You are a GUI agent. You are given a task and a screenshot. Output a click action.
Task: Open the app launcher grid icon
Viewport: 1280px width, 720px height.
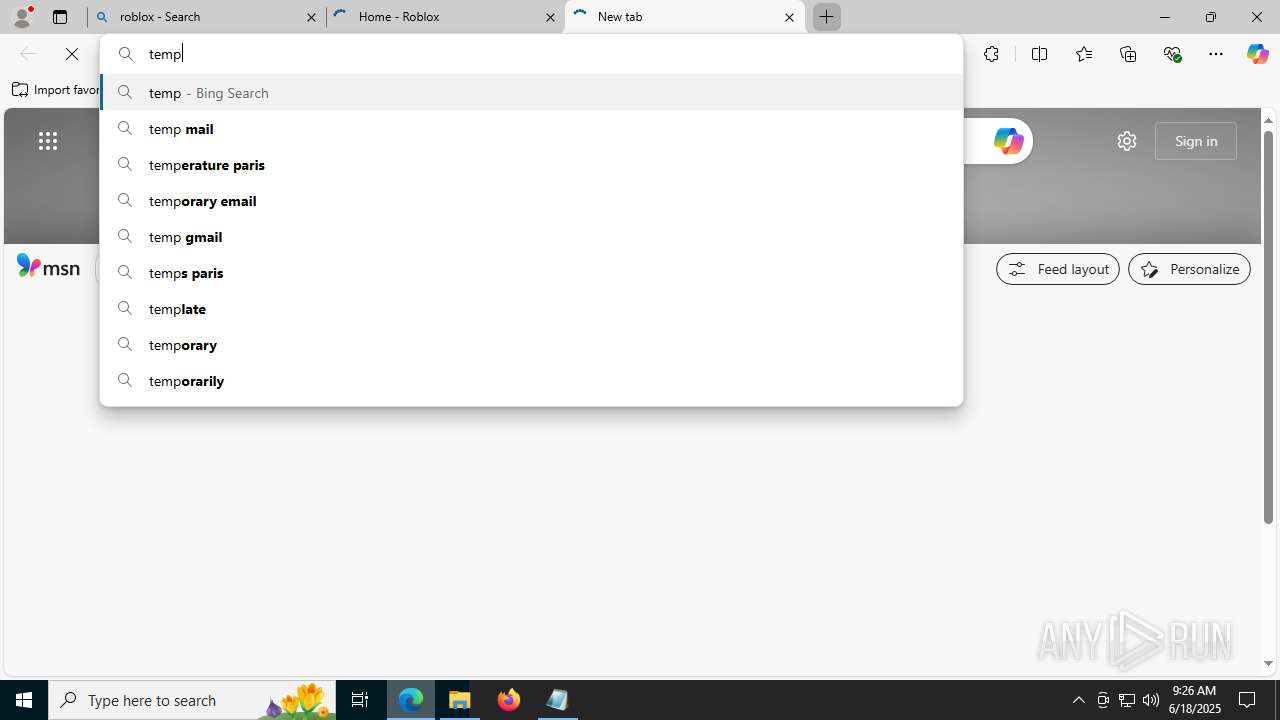pyautogui.click(x=47, y=141)
